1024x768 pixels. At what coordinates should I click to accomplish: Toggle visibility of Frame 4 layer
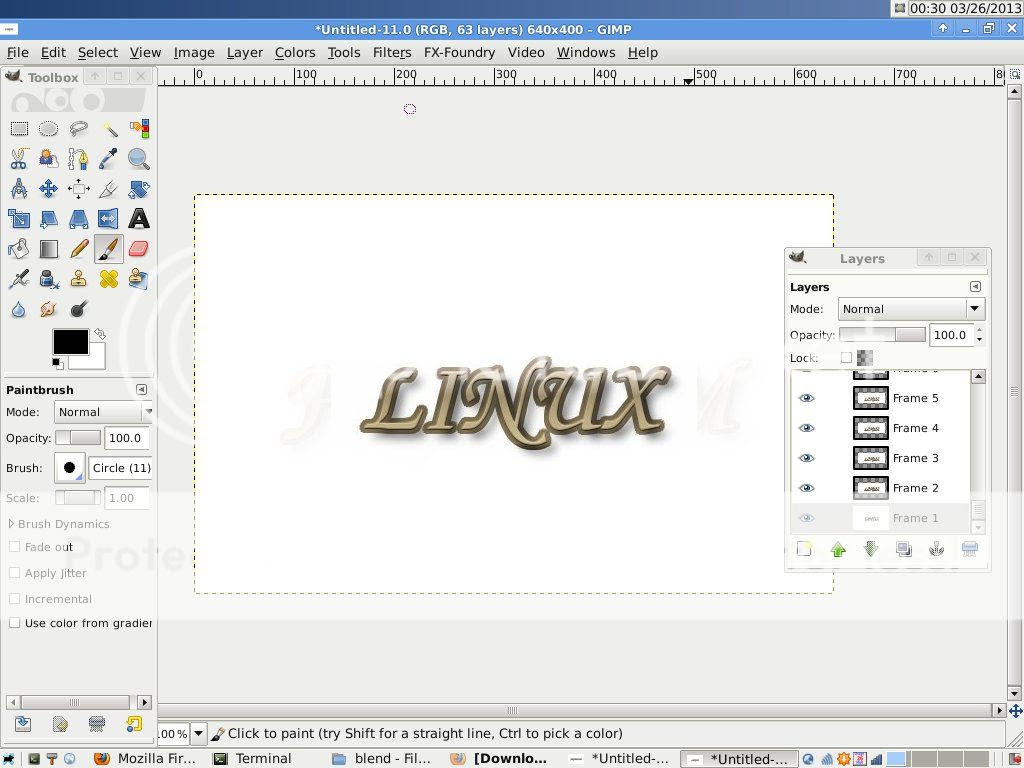[x=807, y=428]
